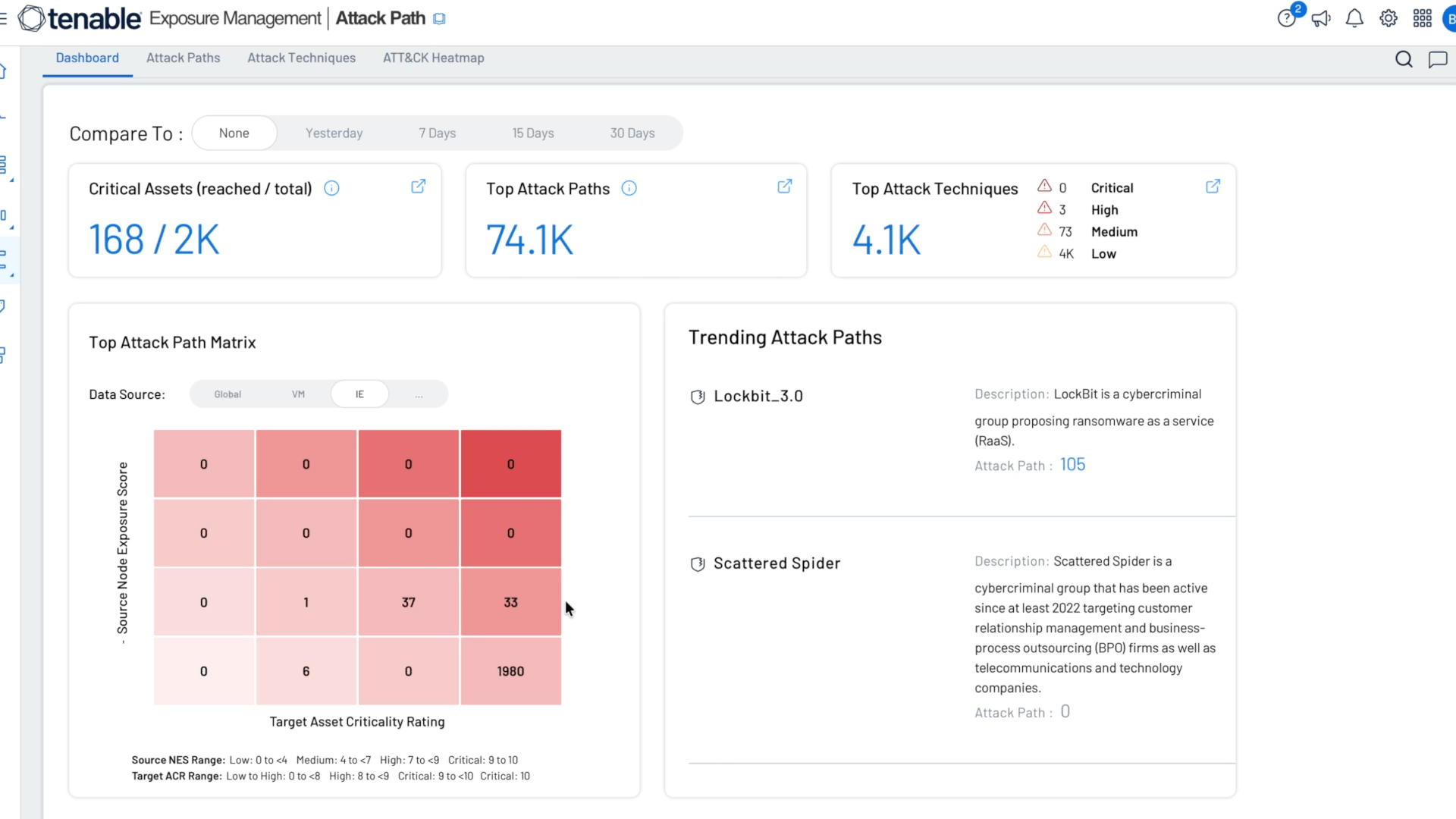Screen dimensions: 1456x819
Task: Click the shield icon beside Lockbit_3.0
Action: 698,397
